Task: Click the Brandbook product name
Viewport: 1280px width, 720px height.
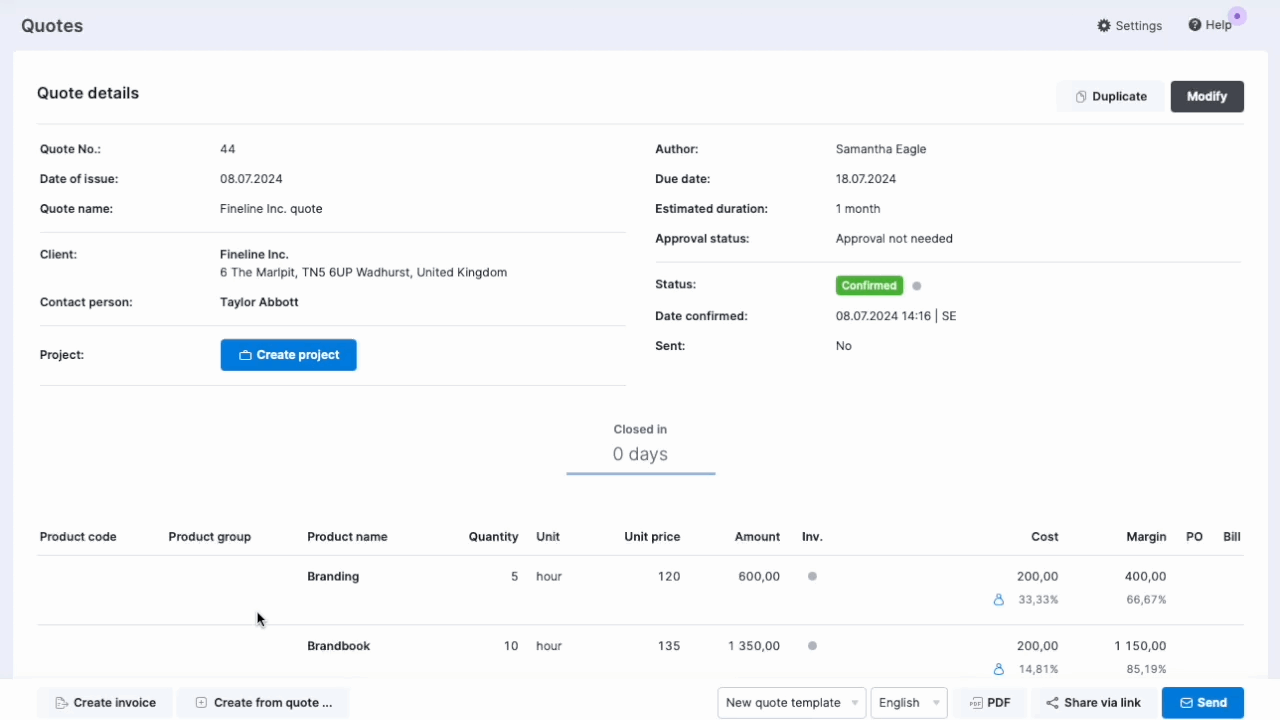Action: point(339,646)
